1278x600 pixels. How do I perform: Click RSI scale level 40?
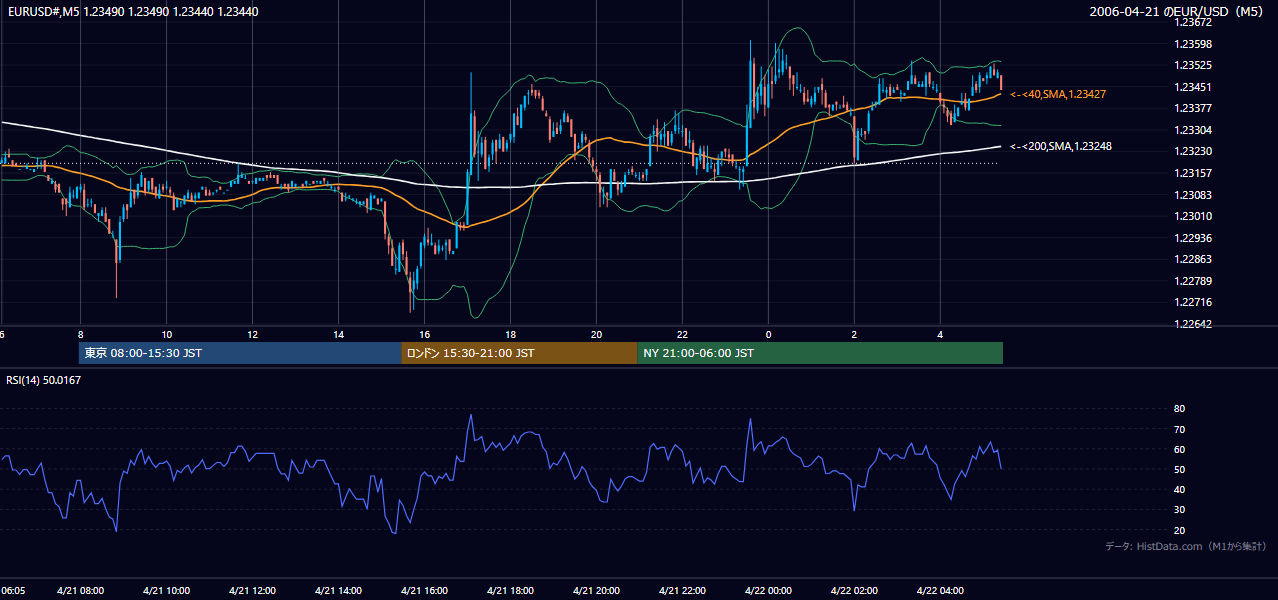1179,489
